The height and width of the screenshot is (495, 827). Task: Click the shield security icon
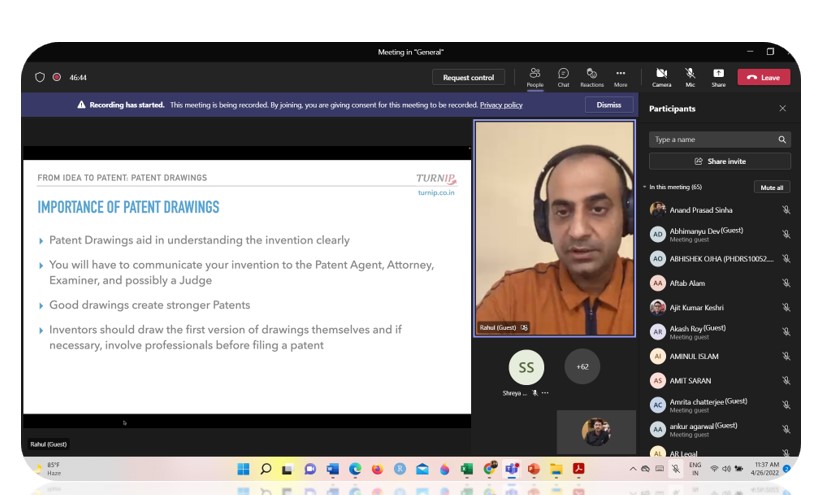[40, 77]
